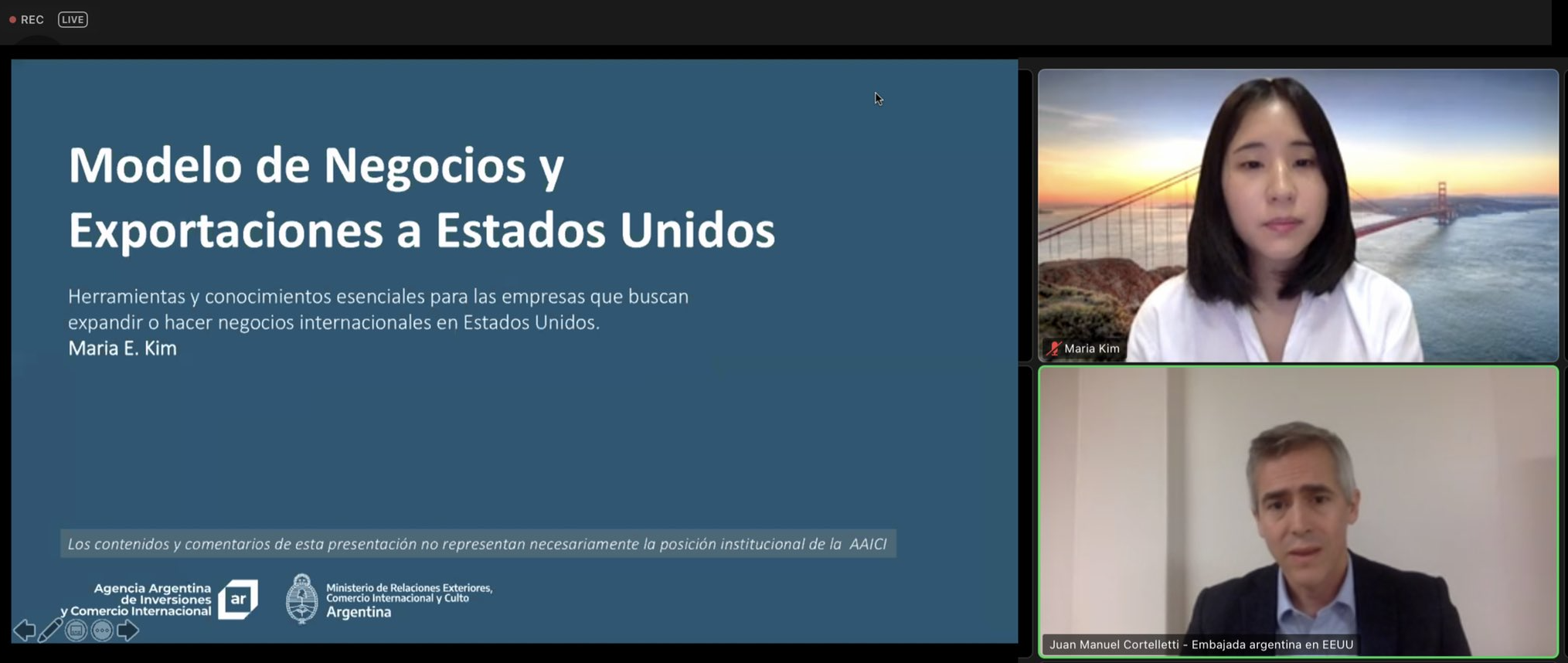Viewport: 1568px width, 663px height.
Task: Click the Argentina coat of arms emblem
Action: point(301,599)
